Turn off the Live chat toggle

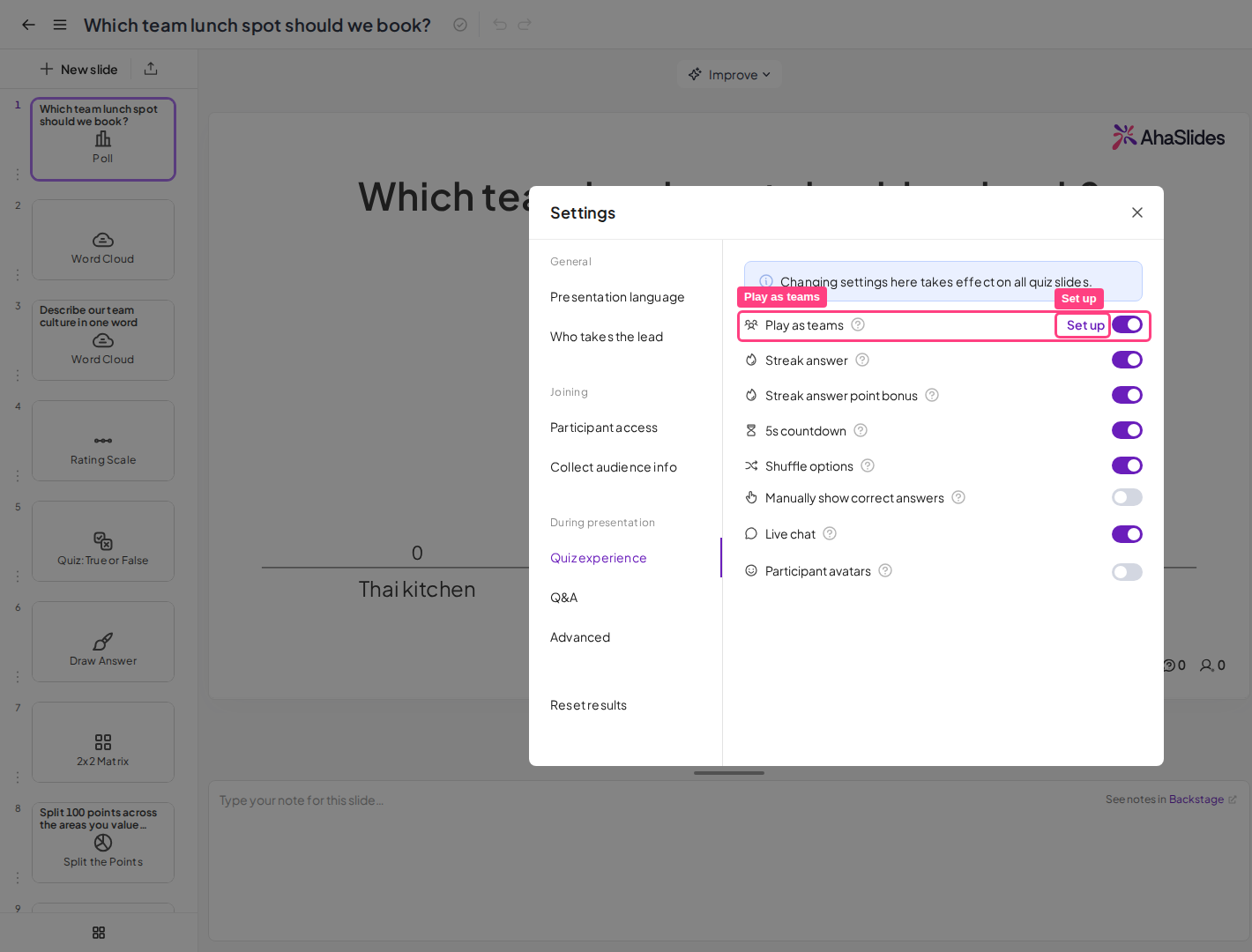coord(1127,534)
